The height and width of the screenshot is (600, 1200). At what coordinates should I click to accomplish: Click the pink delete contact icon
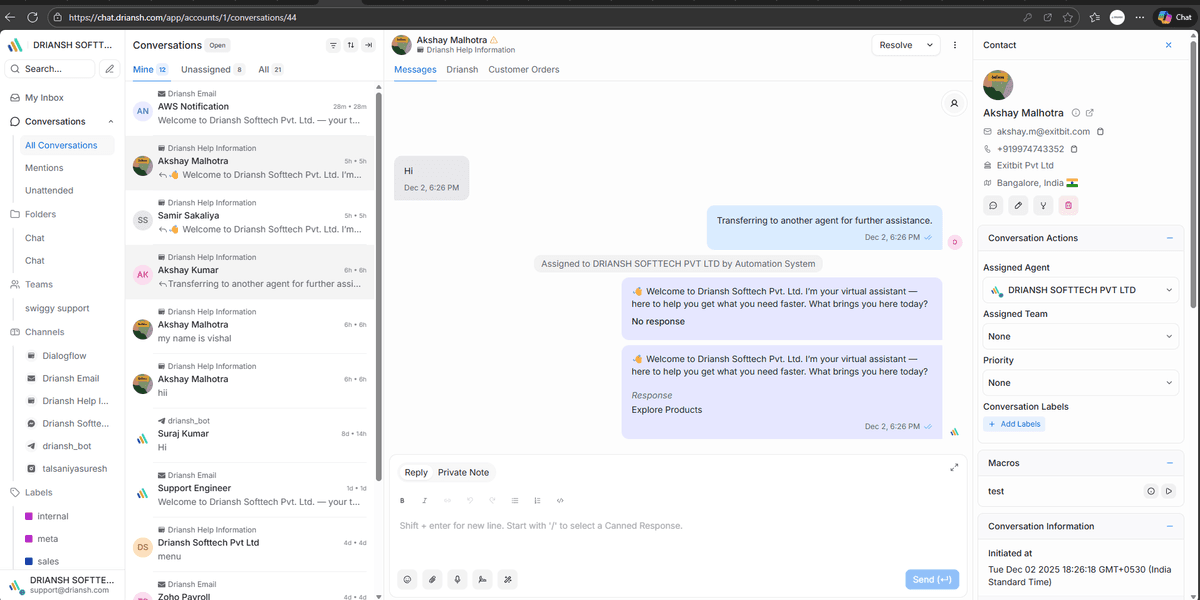pos(1068,205)
